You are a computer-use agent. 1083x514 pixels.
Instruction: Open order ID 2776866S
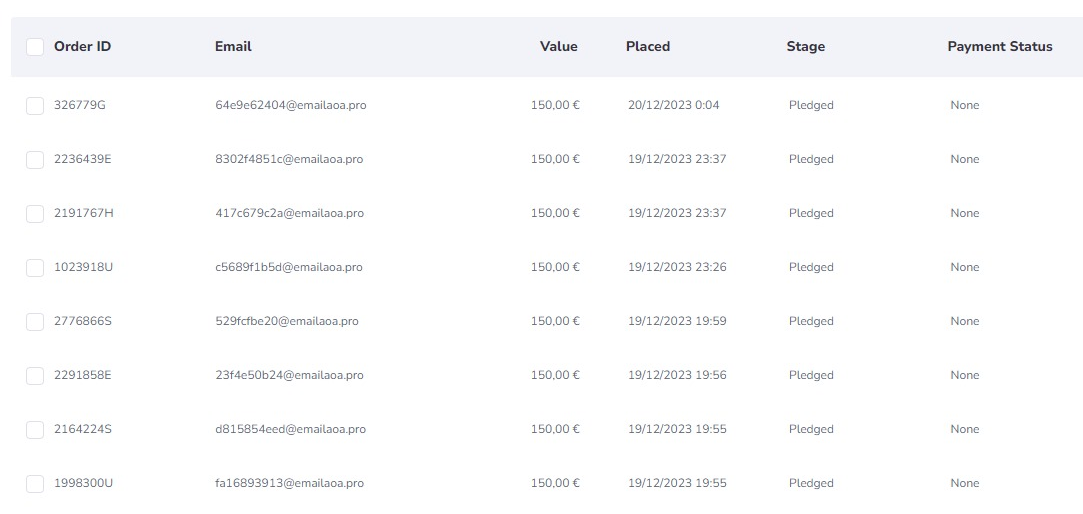pyautogui.click(x=83, y=321)
